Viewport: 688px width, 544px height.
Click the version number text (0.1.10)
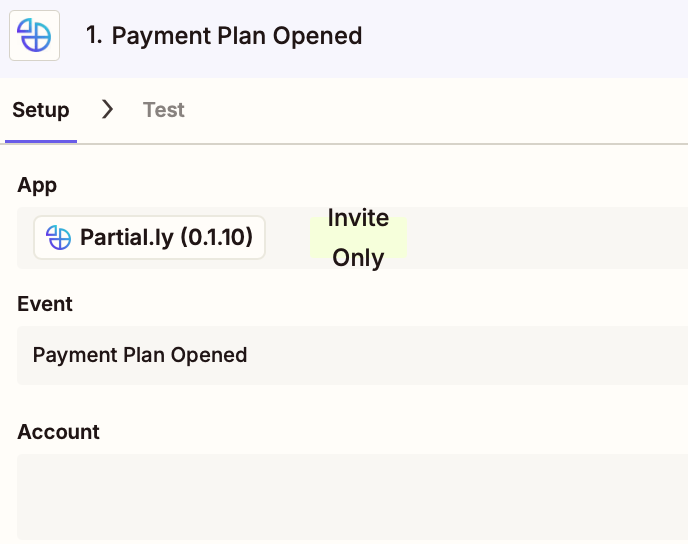point(216,238)
